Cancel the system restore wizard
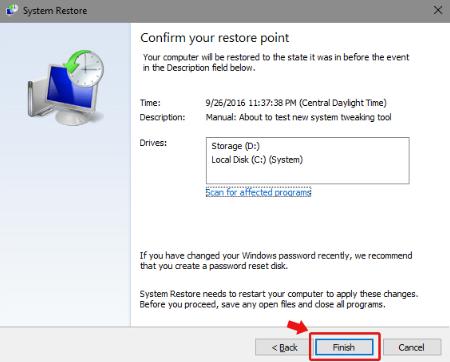This screenshot has height=362, width=450. [x=412, y=347]
